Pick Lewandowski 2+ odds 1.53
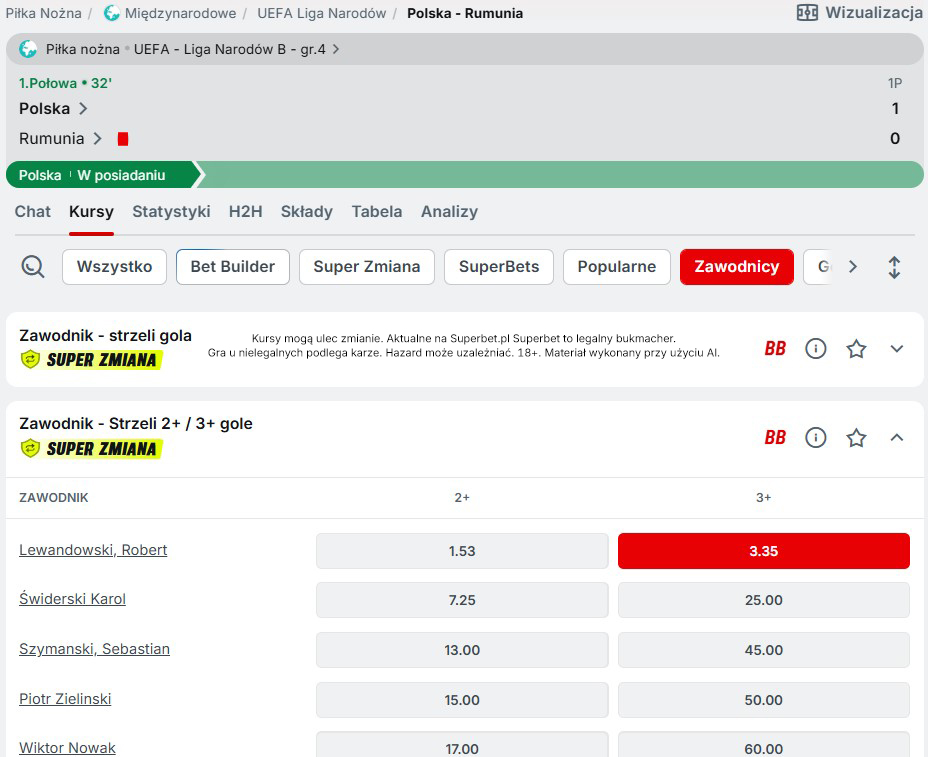928x757 pixels. (x=462, y=551)
